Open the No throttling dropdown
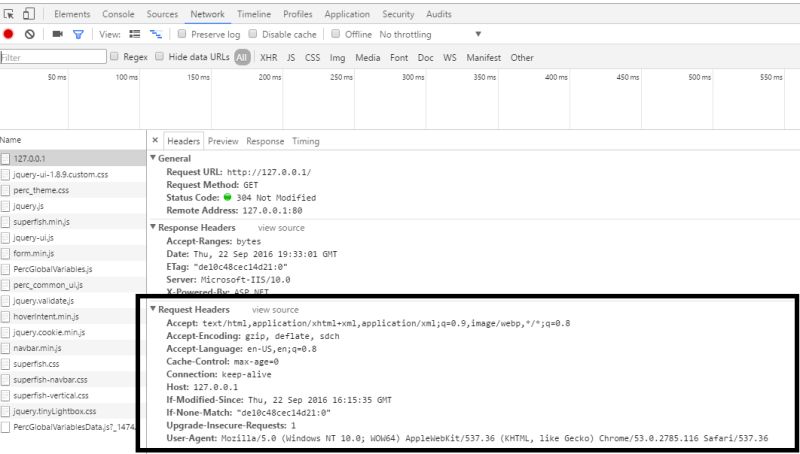This screenshot has width=800, height=454. click(430, 34)
